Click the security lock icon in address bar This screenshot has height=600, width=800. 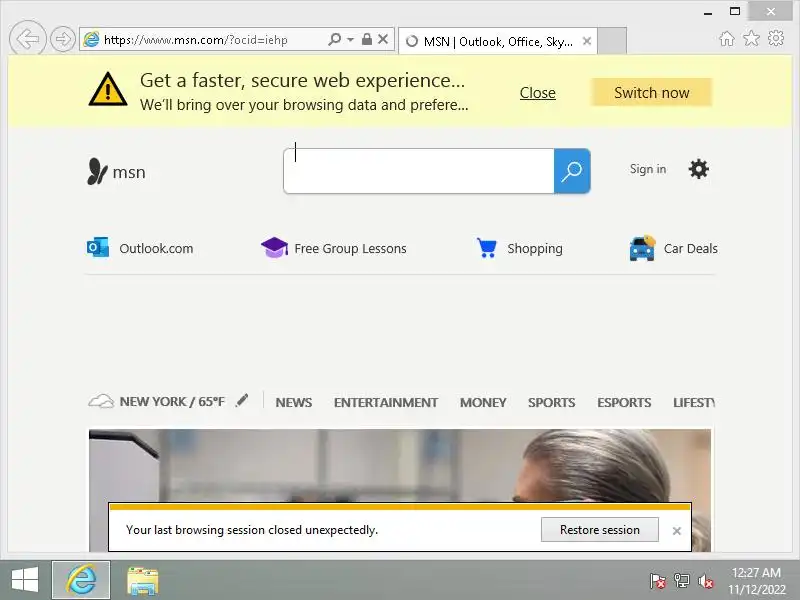tap(366, 39)
